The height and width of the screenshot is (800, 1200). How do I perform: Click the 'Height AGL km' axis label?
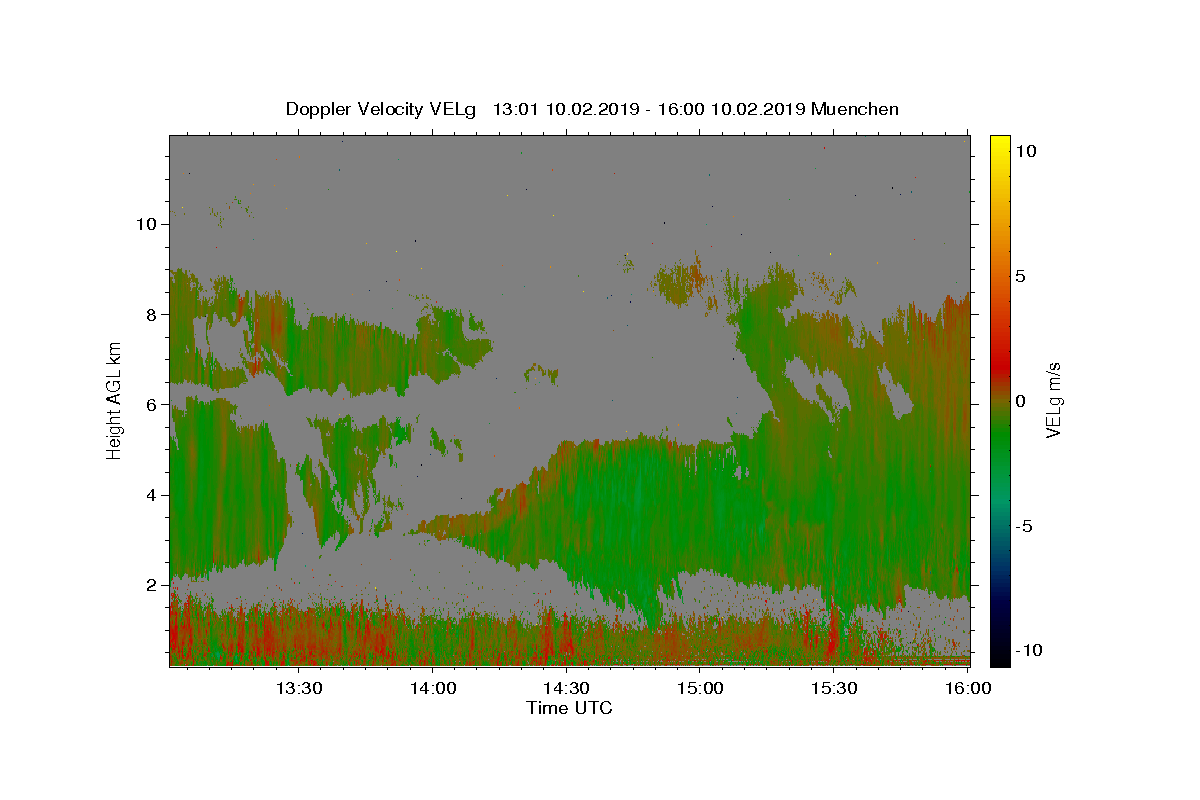point(115,401)
